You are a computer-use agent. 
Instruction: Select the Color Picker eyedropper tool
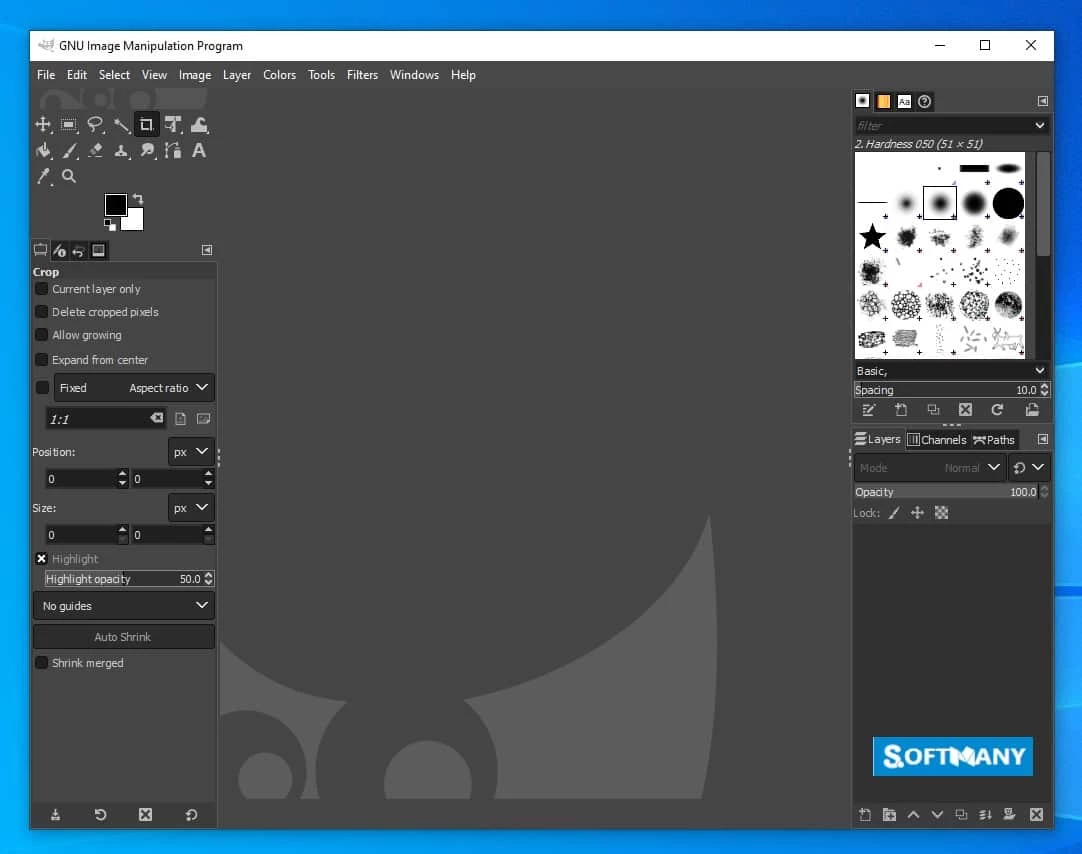tap(43, 176)
